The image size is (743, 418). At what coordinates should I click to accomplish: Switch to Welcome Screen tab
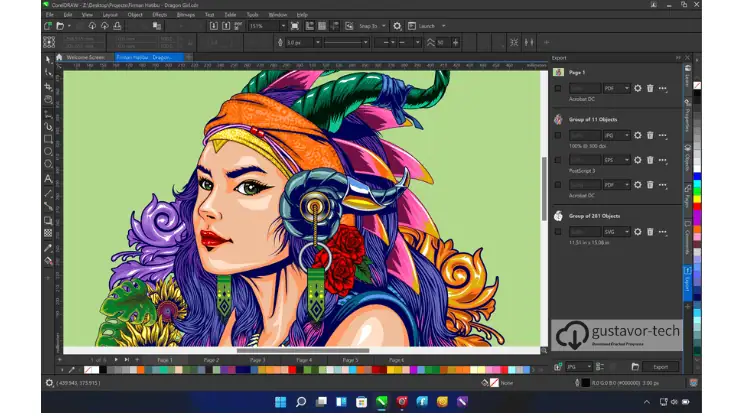click(x=85, y=57)
